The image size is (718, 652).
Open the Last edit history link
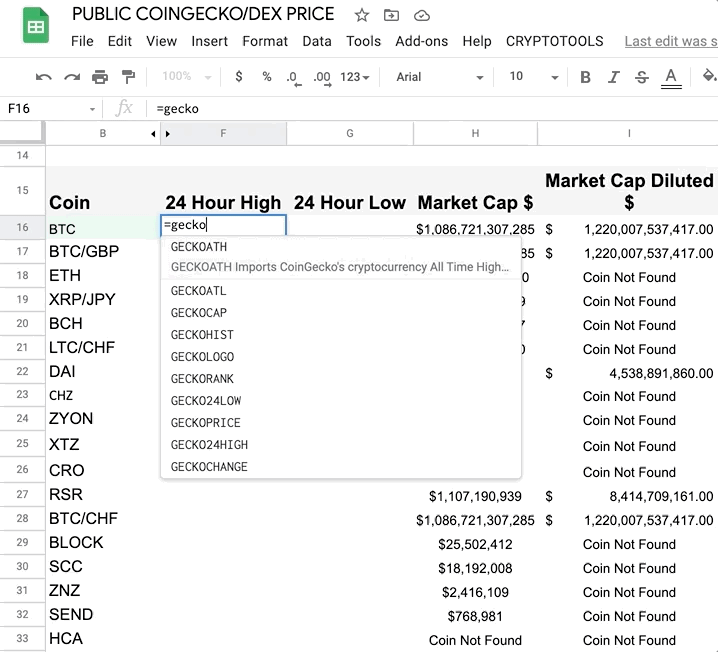click(671, 41)
